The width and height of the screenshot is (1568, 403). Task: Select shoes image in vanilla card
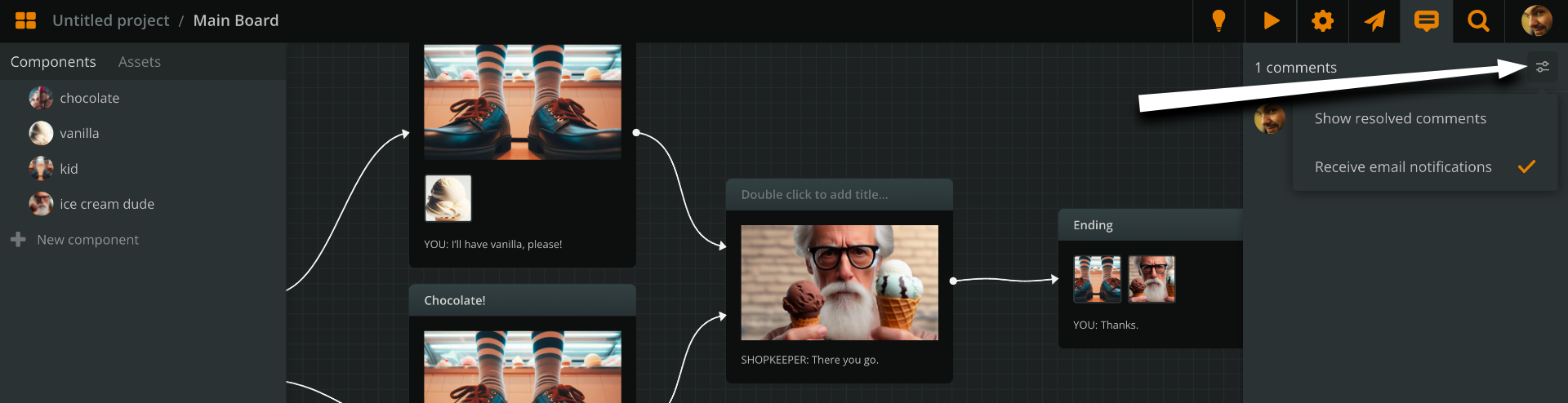[523, 102]
